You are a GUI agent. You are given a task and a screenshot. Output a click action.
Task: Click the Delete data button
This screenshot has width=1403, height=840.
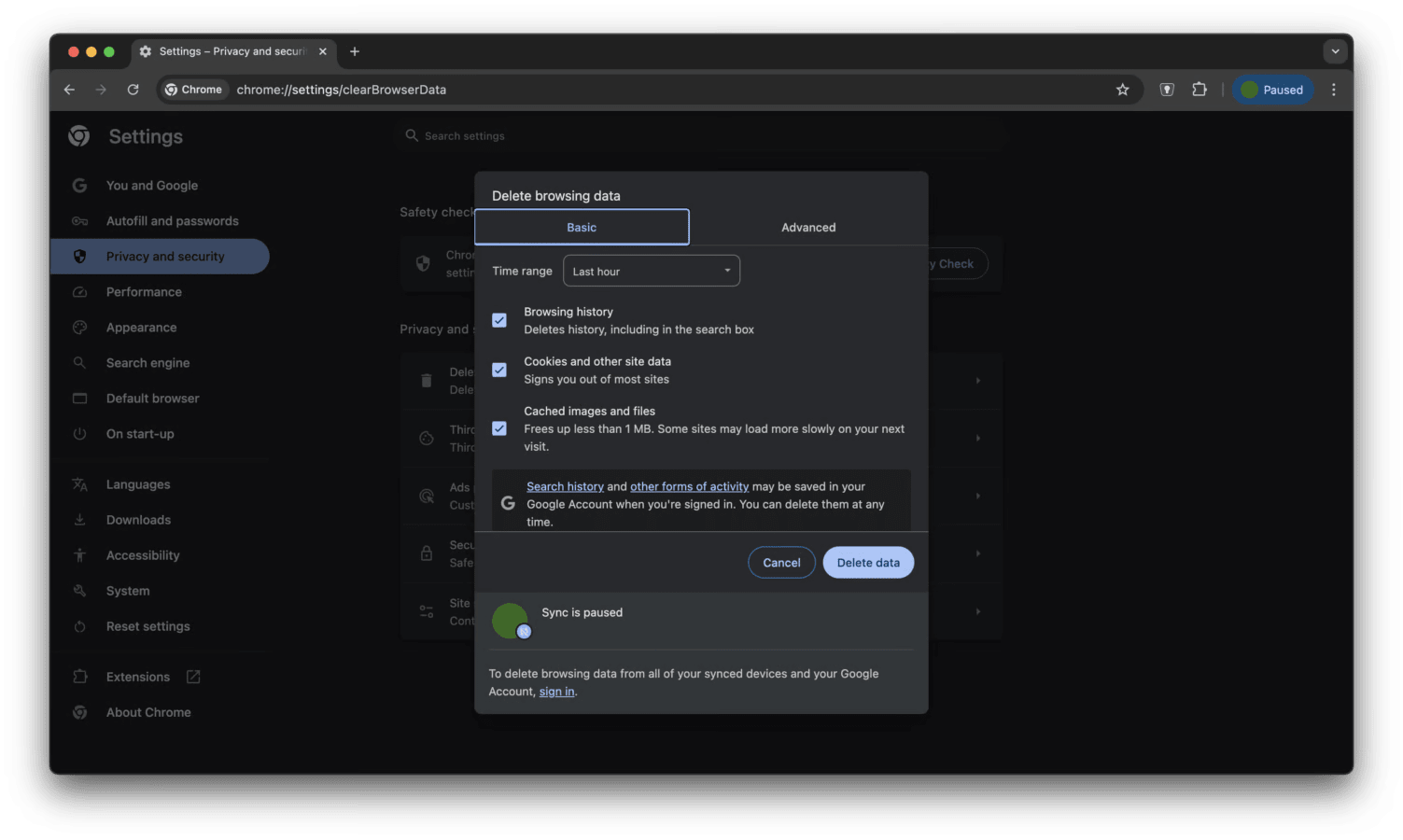[868, 563]
